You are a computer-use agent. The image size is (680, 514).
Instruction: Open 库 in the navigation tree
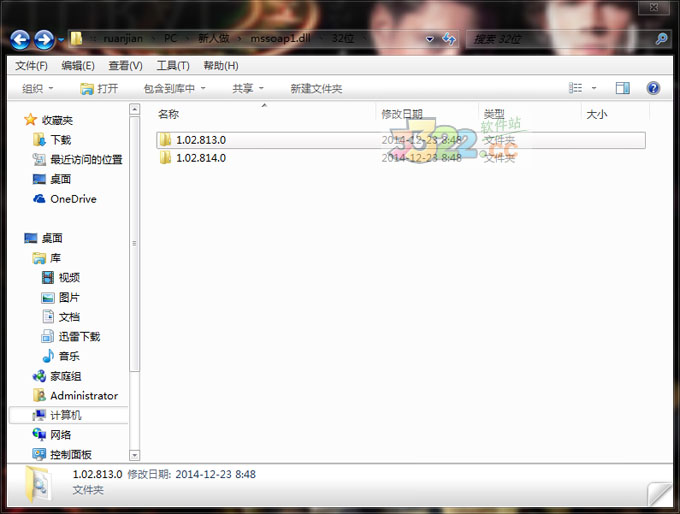56,258
